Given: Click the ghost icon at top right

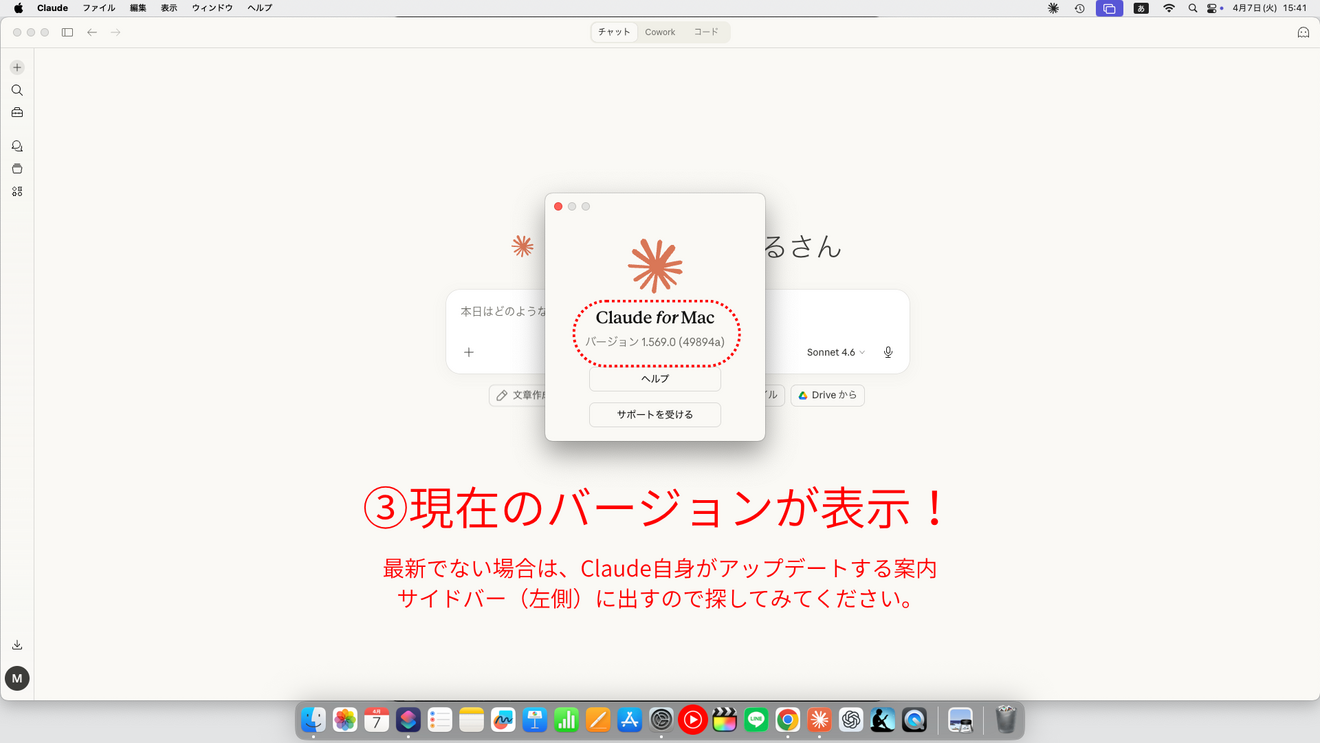Looking at the screenshot, I should click(x=1303, y=32).
